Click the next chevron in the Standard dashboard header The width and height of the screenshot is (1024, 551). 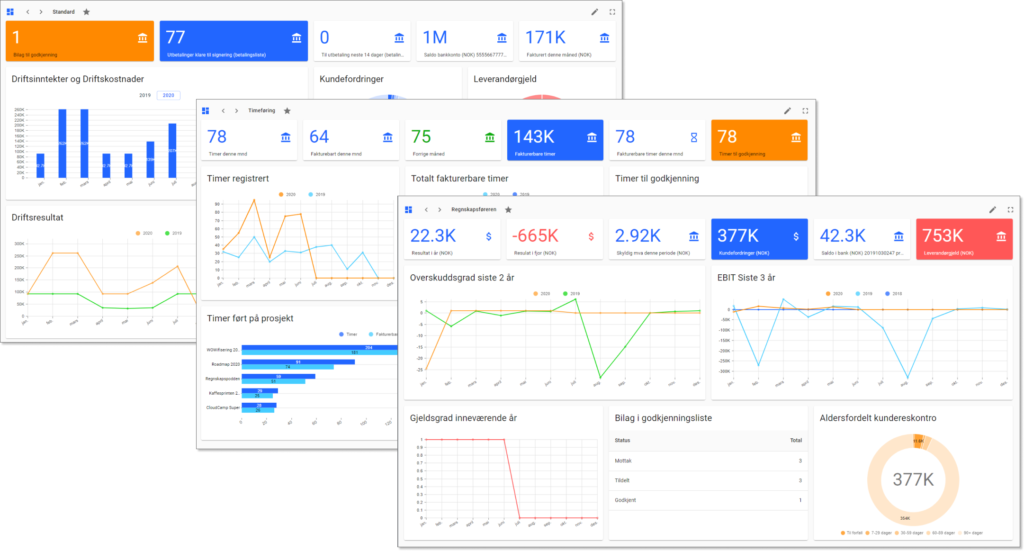(x=40, y=12)
